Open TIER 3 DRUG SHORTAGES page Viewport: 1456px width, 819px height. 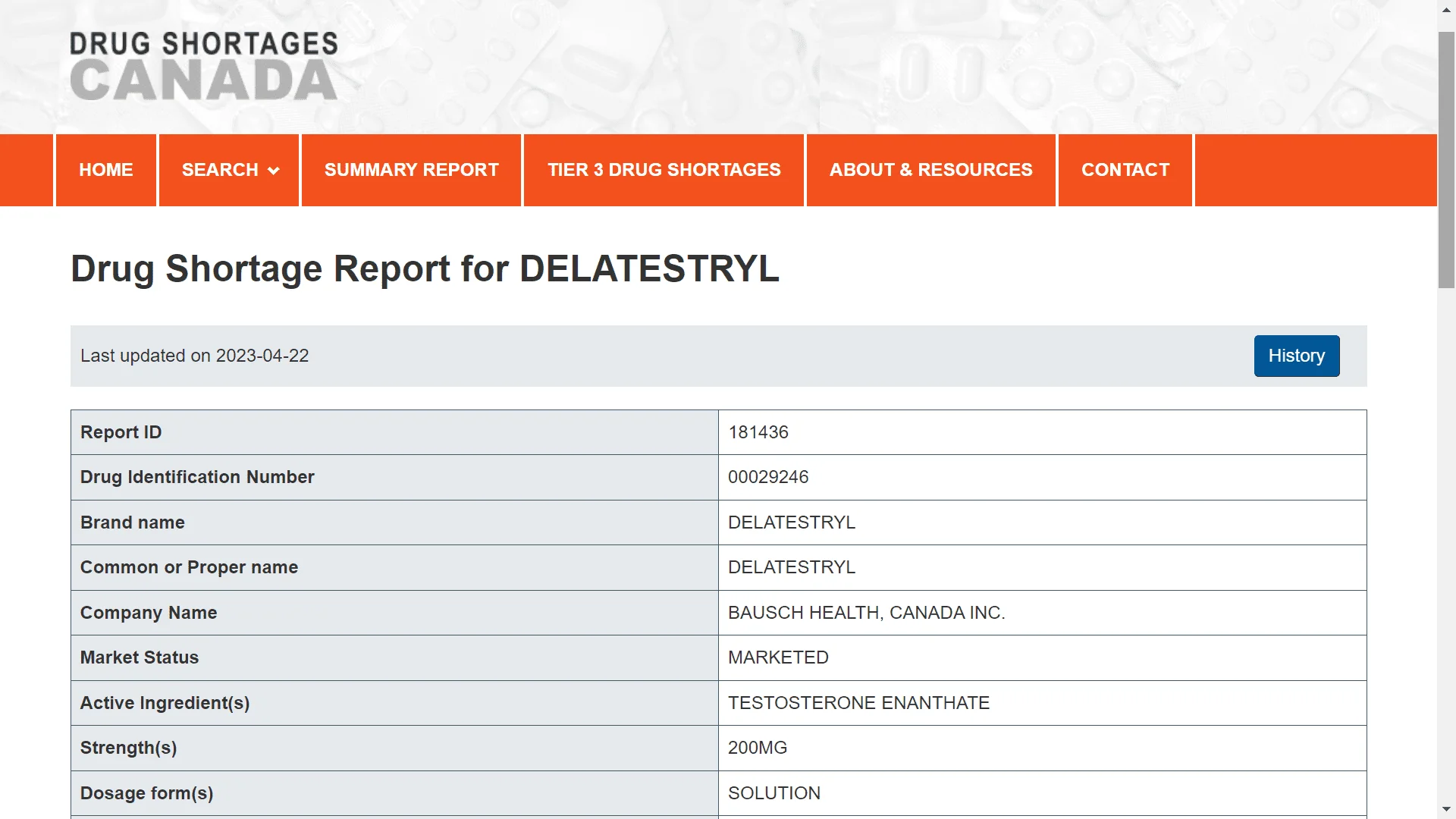[x=664, y=170]
